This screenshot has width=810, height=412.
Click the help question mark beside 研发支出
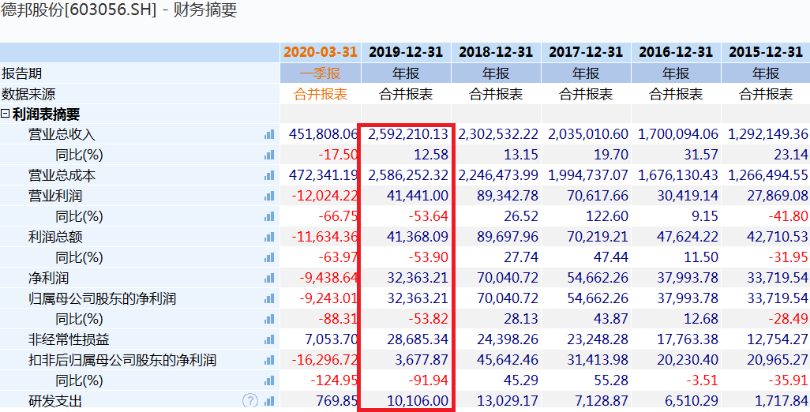click(250, 401)
